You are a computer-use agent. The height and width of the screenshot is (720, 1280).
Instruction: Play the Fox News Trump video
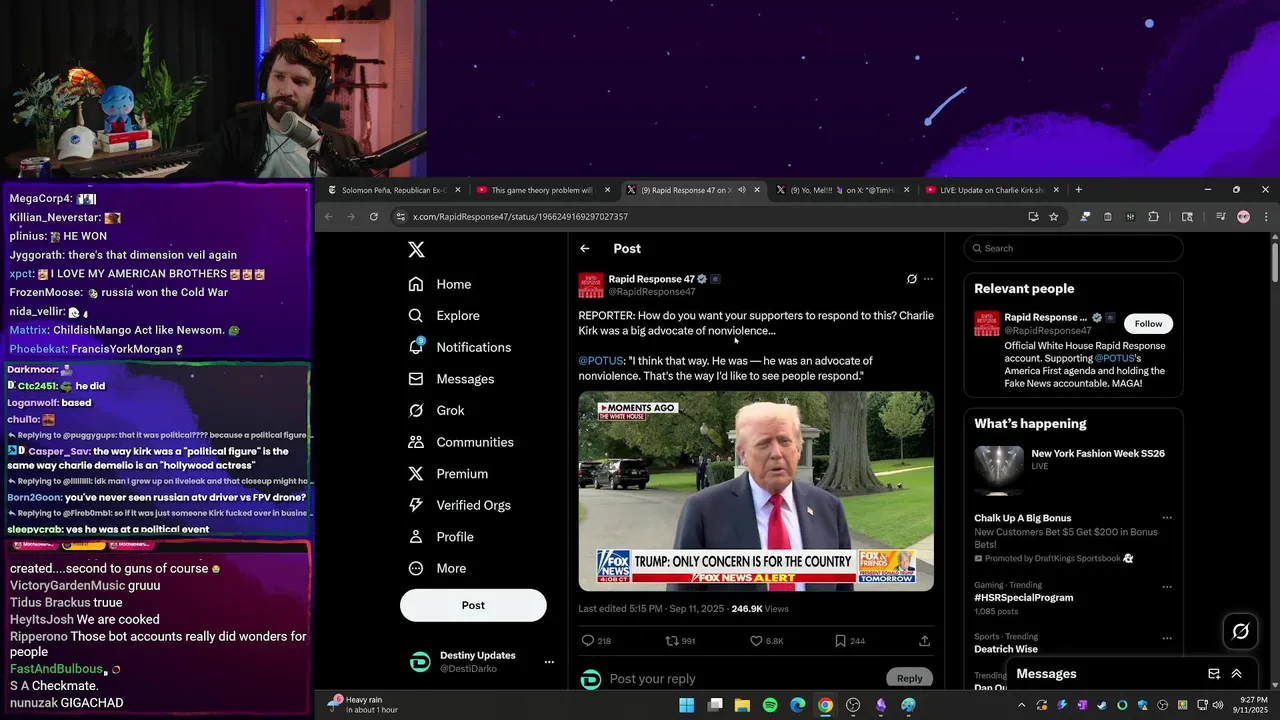click(x=756, y=491)
